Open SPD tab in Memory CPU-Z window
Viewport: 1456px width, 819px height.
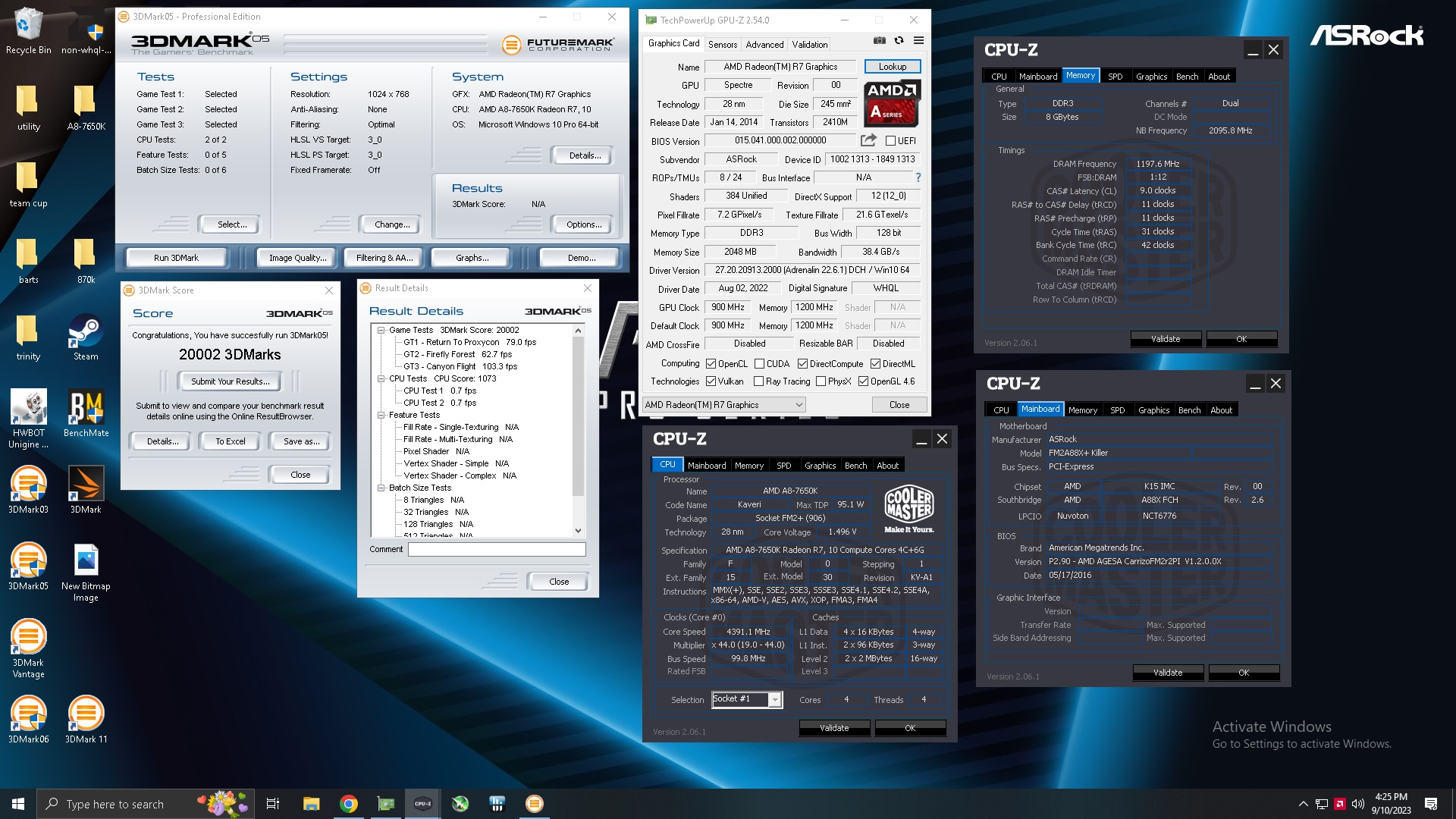[1115, 77]
